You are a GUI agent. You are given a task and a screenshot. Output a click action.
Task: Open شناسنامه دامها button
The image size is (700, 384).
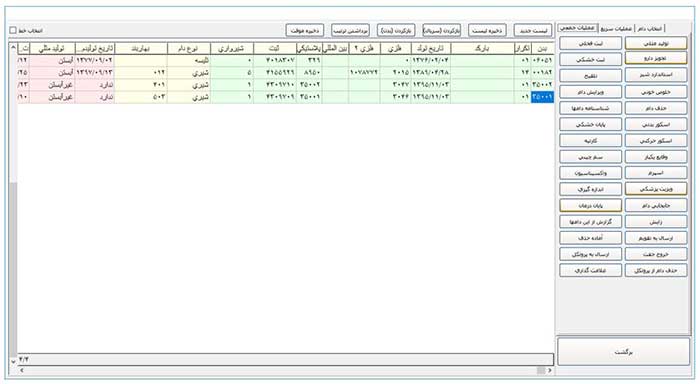(591, 108)
